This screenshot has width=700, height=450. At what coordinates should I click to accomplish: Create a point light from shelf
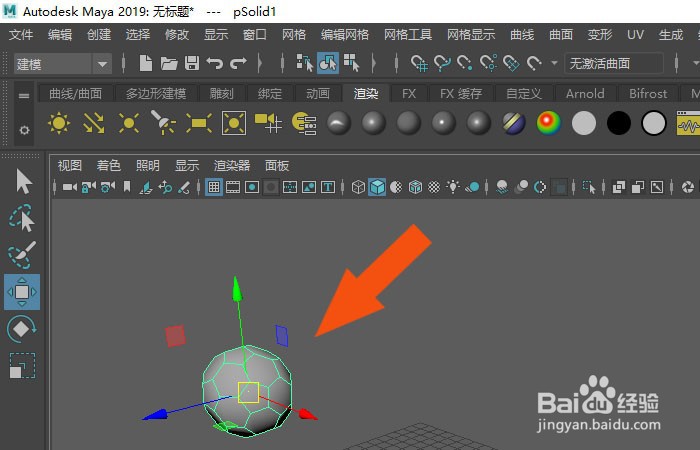tap(129, 123)
